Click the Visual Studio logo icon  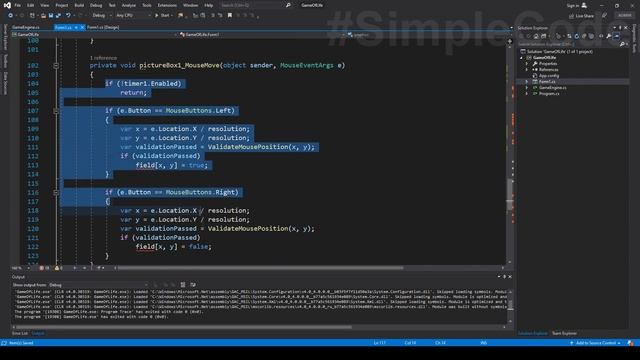point(7,5)
